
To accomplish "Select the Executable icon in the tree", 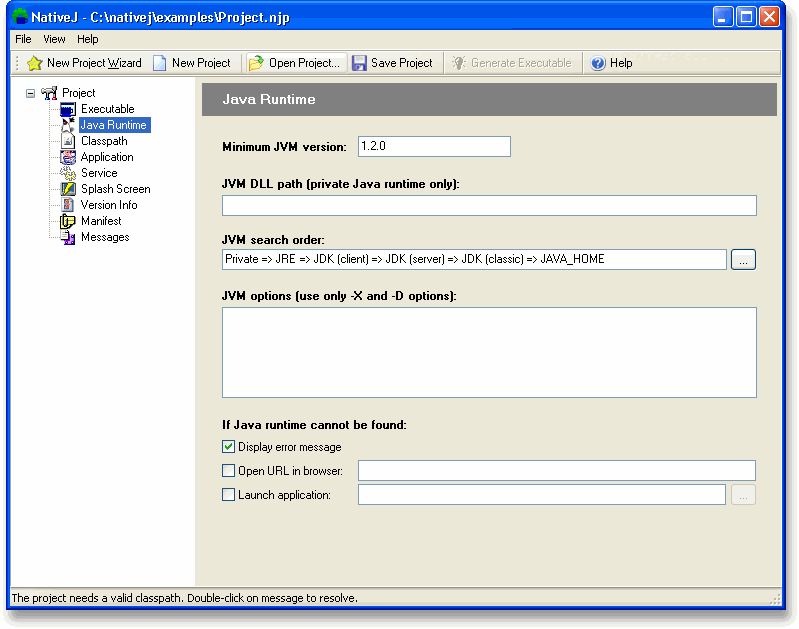I will point(68,109).
